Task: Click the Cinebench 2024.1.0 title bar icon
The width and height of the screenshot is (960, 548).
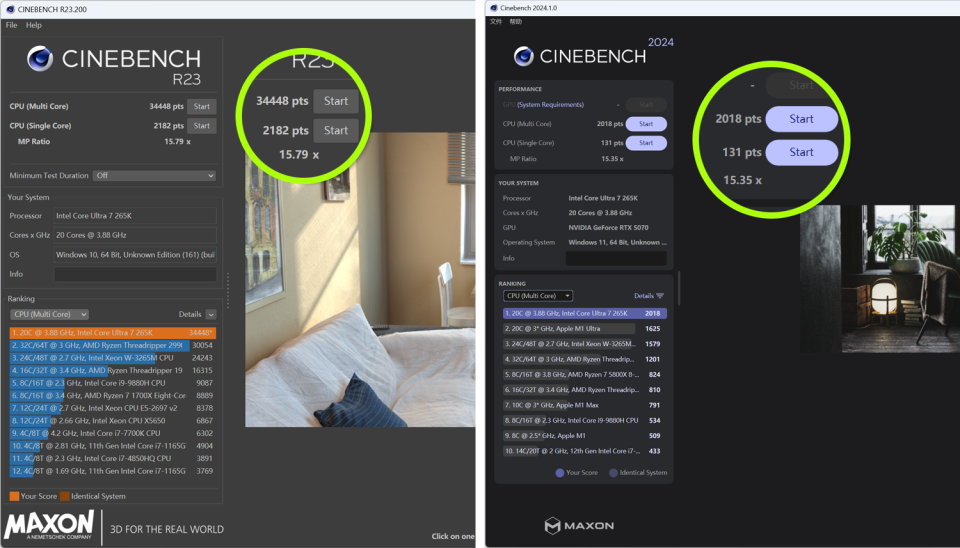Action: (x=492, y=8)
